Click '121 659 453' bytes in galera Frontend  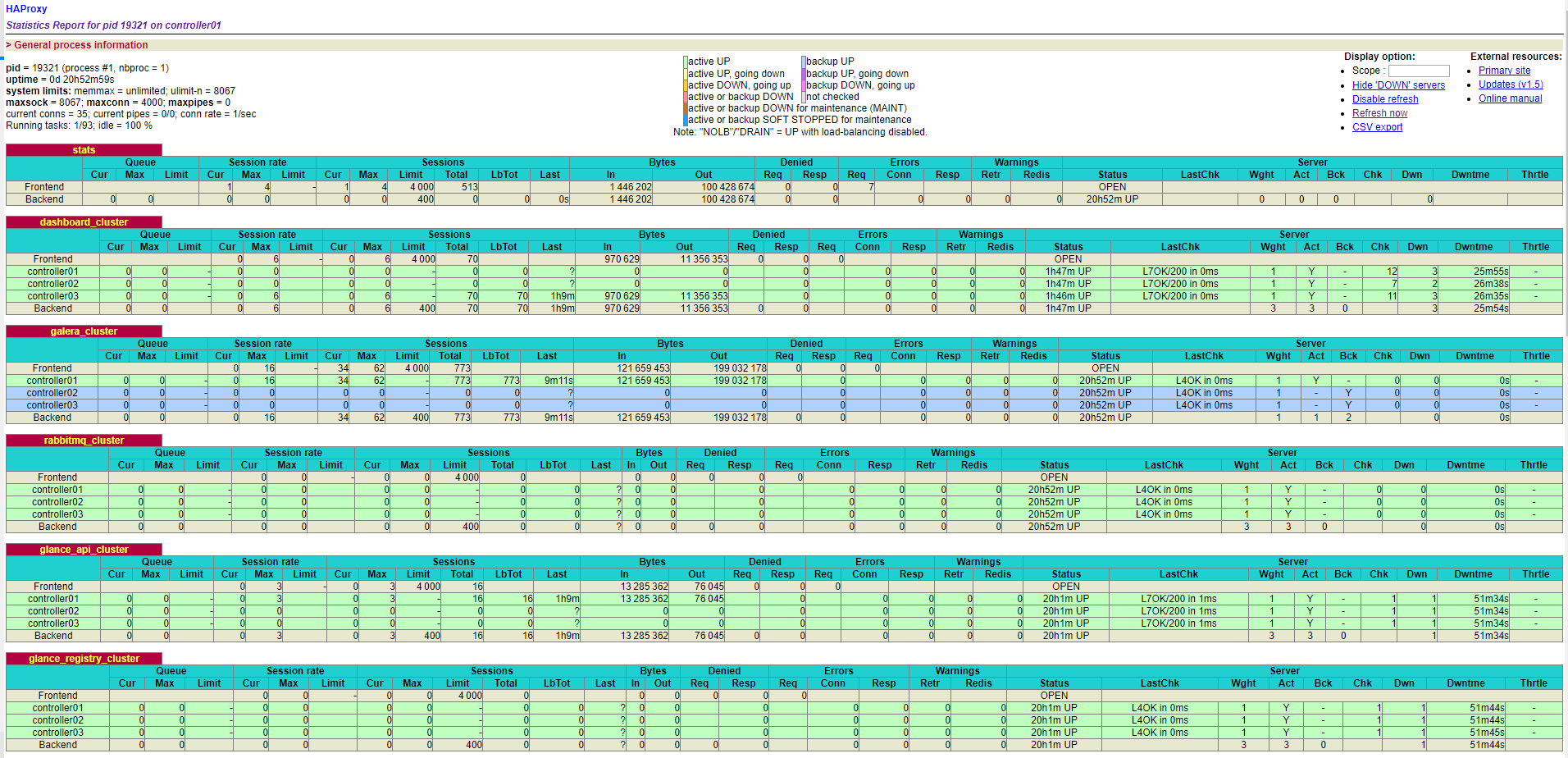(x=643, y=368)
